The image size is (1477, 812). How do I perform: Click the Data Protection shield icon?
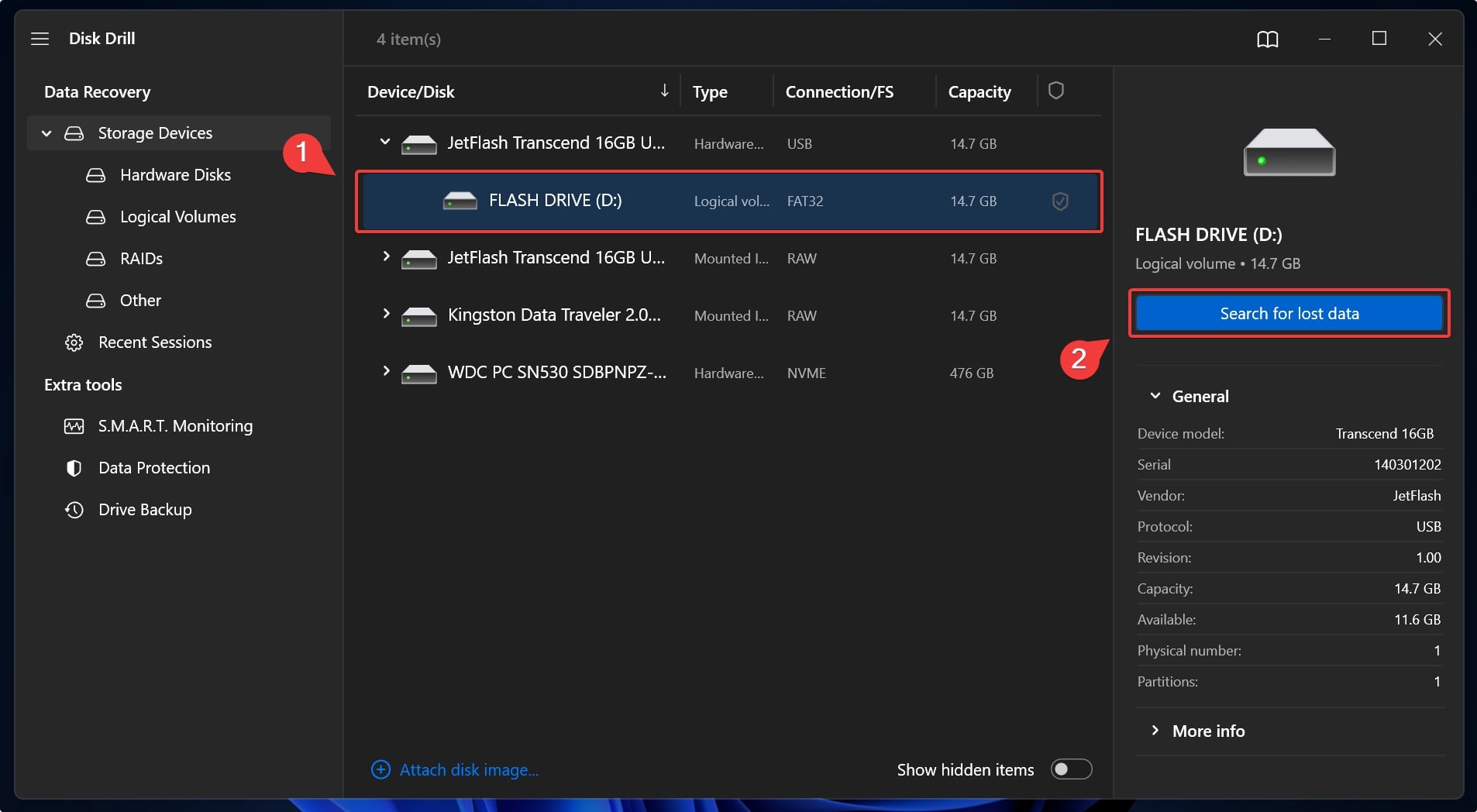(x=74, y=468)
